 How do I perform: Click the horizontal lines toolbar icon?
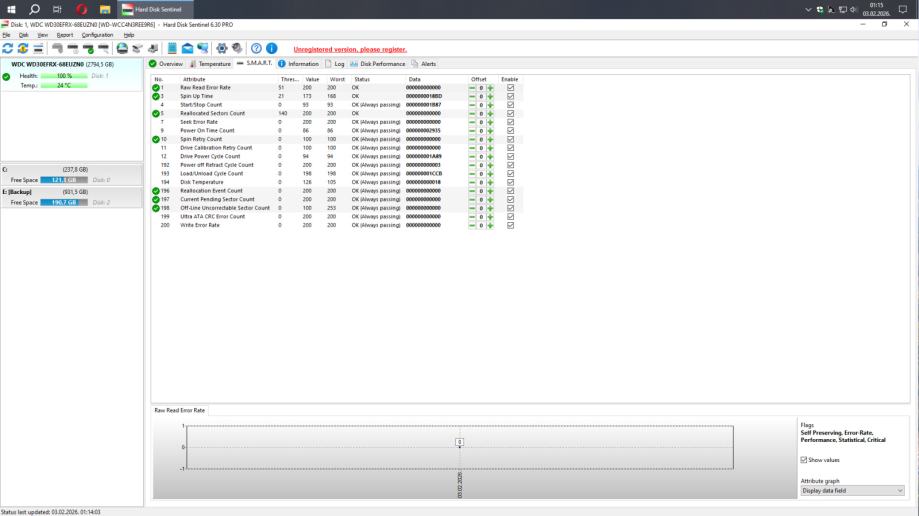38,48
